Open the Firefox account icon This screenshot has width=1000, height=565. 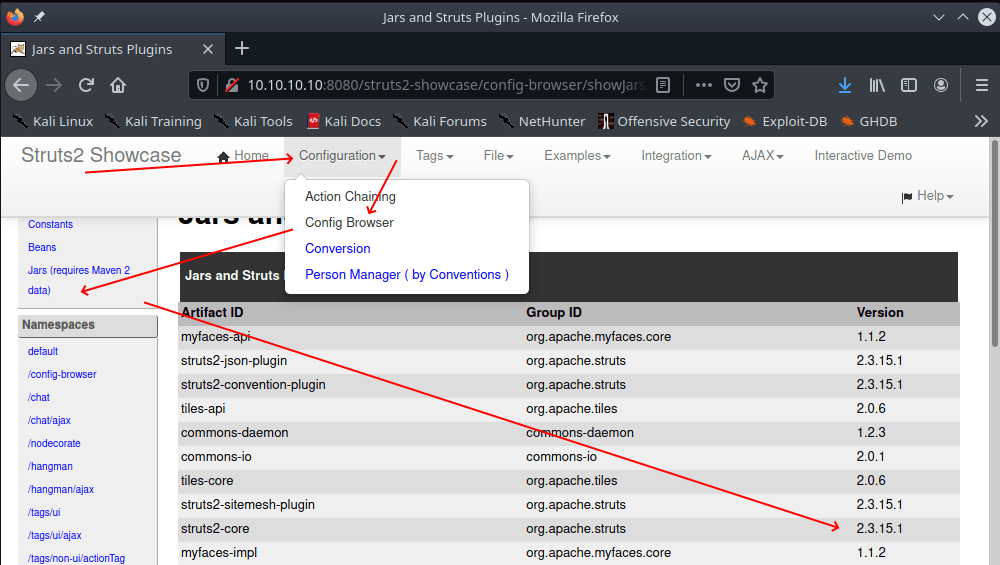[x=941, y=85]
